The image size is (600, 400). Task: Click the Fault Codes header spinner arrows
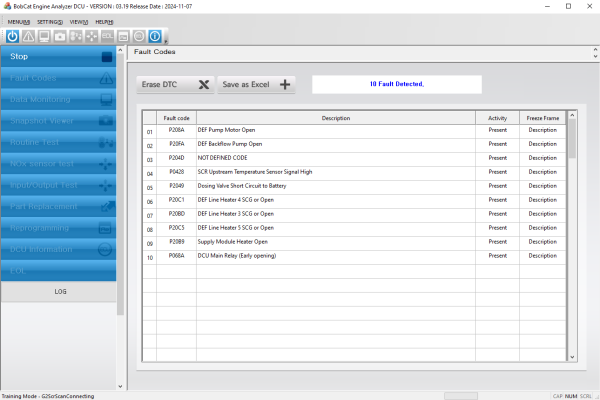pos(595,53)
